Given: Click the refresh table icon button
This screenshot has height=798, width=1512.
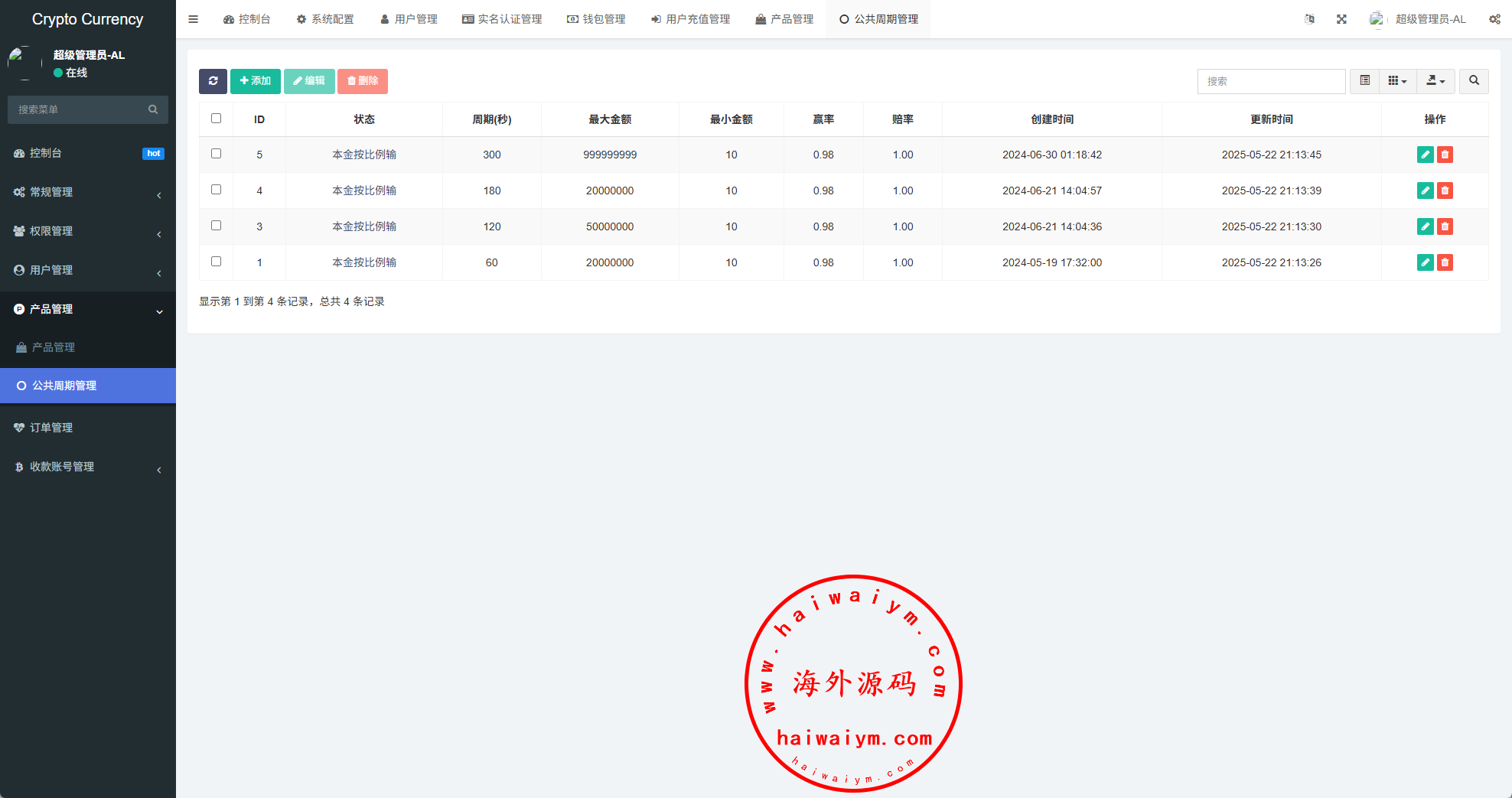Looking at the screenshot, I should point(213,81).
